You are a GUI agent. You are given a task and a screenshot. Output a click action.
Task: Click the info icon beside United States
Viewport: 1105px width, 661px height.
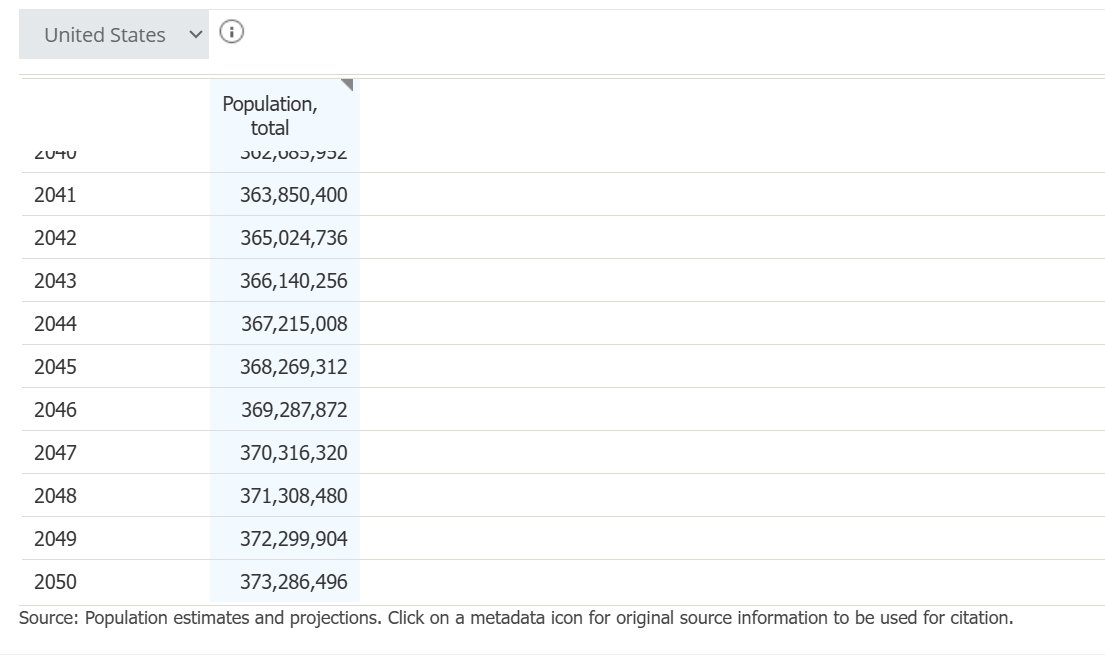tap(231, 32)
